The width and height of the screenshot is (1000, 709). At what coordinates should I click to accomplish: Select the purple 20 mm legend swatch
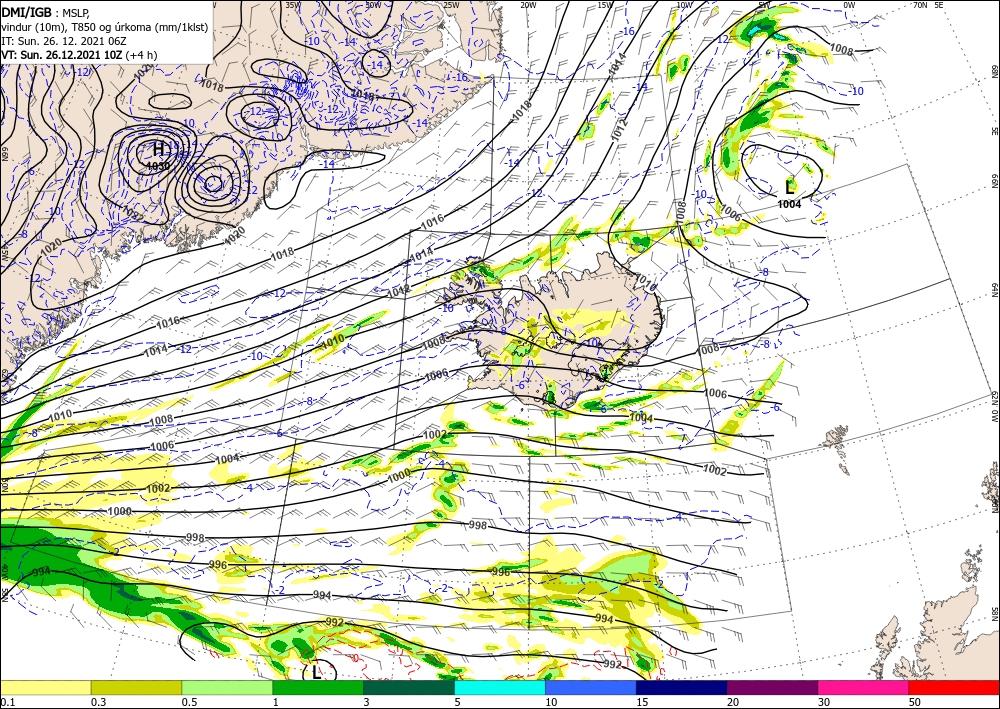click(x=772, y=687)
